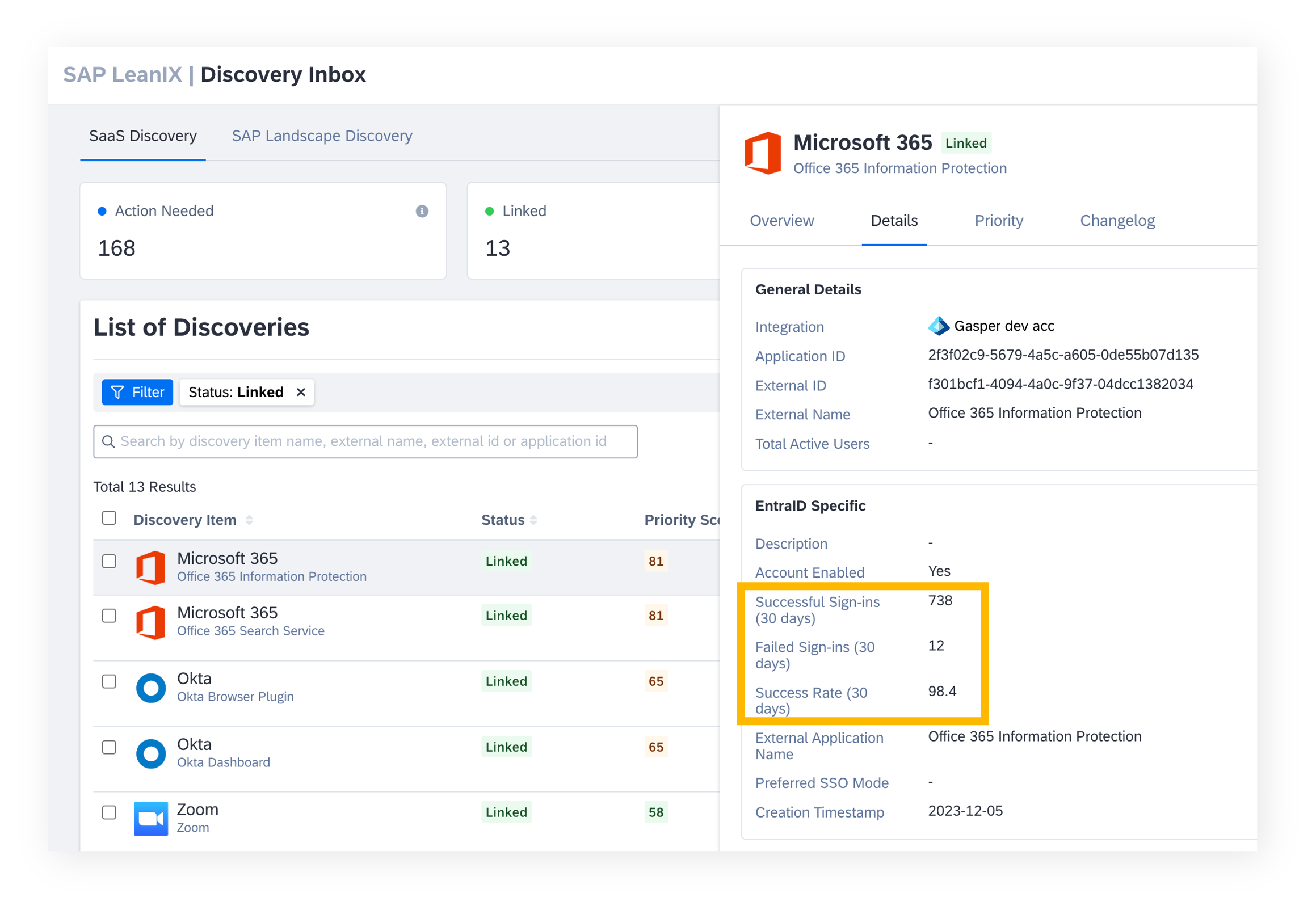Click the Priority Score column header

point(682,520)
